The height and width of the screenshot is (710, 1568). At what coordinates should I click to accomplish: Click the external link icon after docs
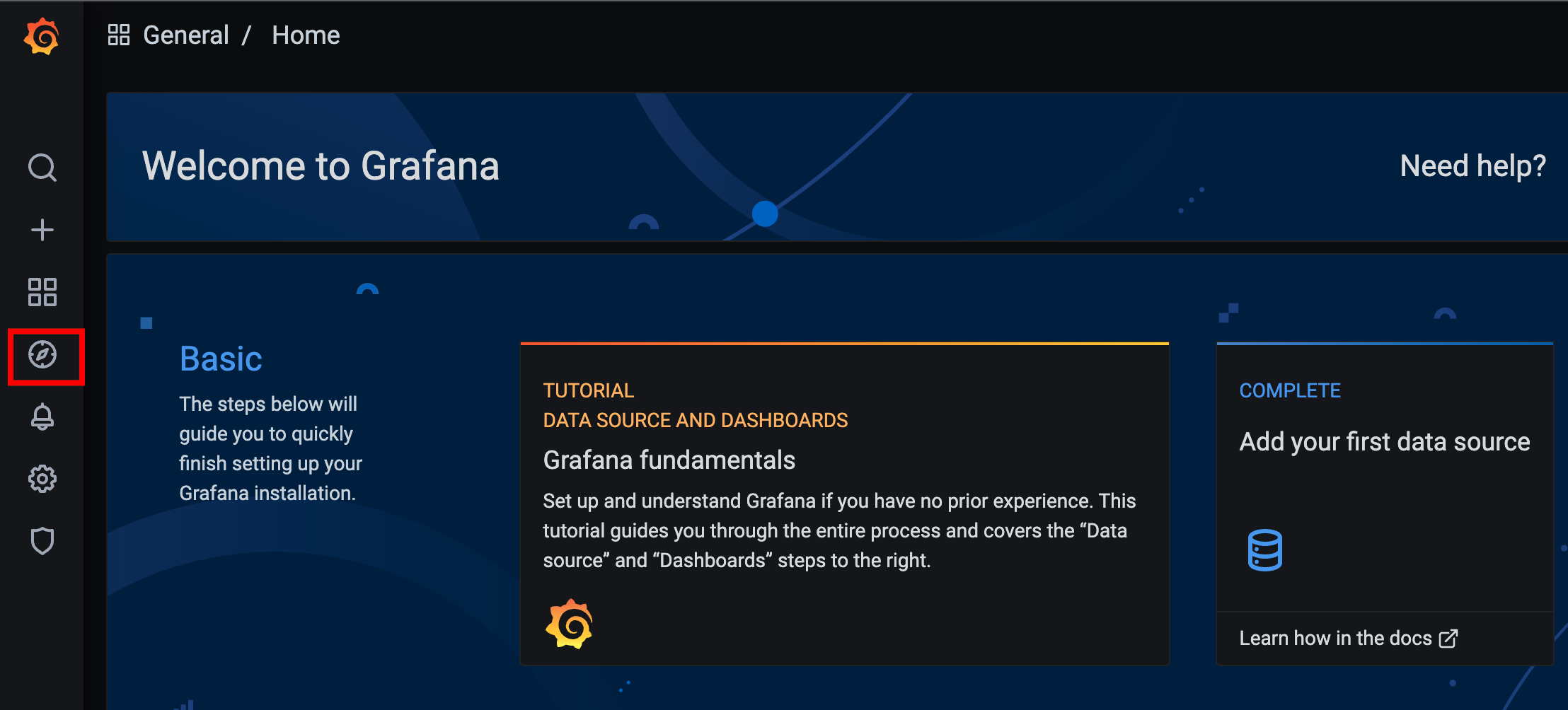tap(1448, 639)
